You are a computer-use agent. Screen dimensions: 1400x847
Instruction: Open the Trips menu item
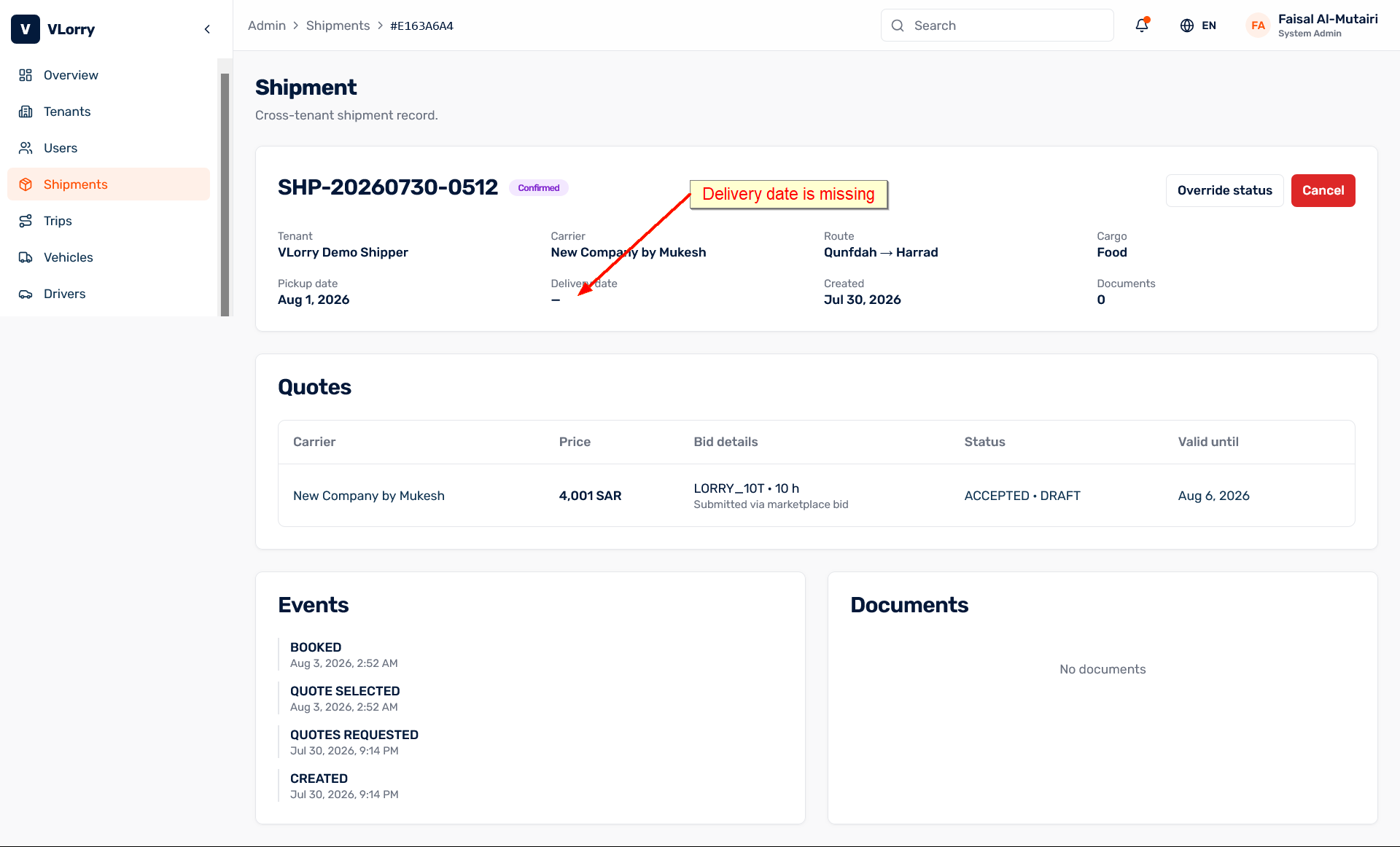pos(109,221)
